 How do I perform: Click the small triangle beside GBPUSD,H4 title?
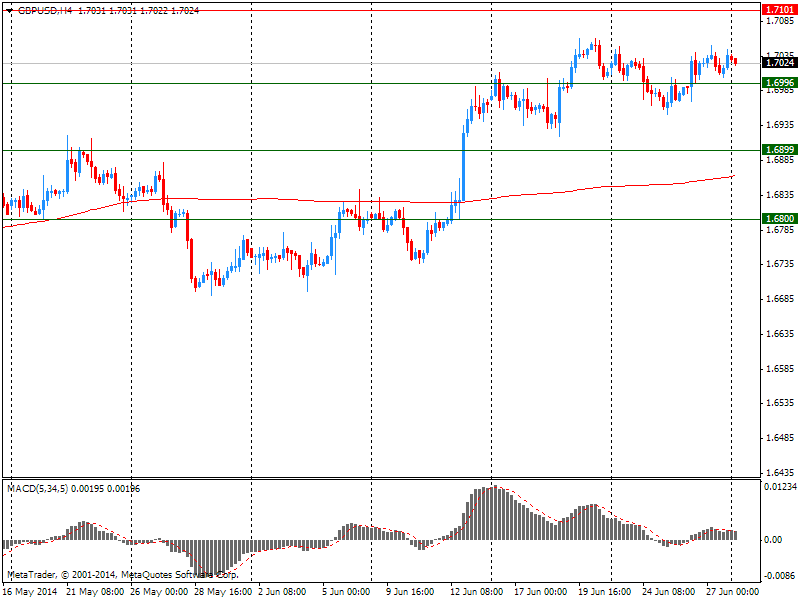10,11
